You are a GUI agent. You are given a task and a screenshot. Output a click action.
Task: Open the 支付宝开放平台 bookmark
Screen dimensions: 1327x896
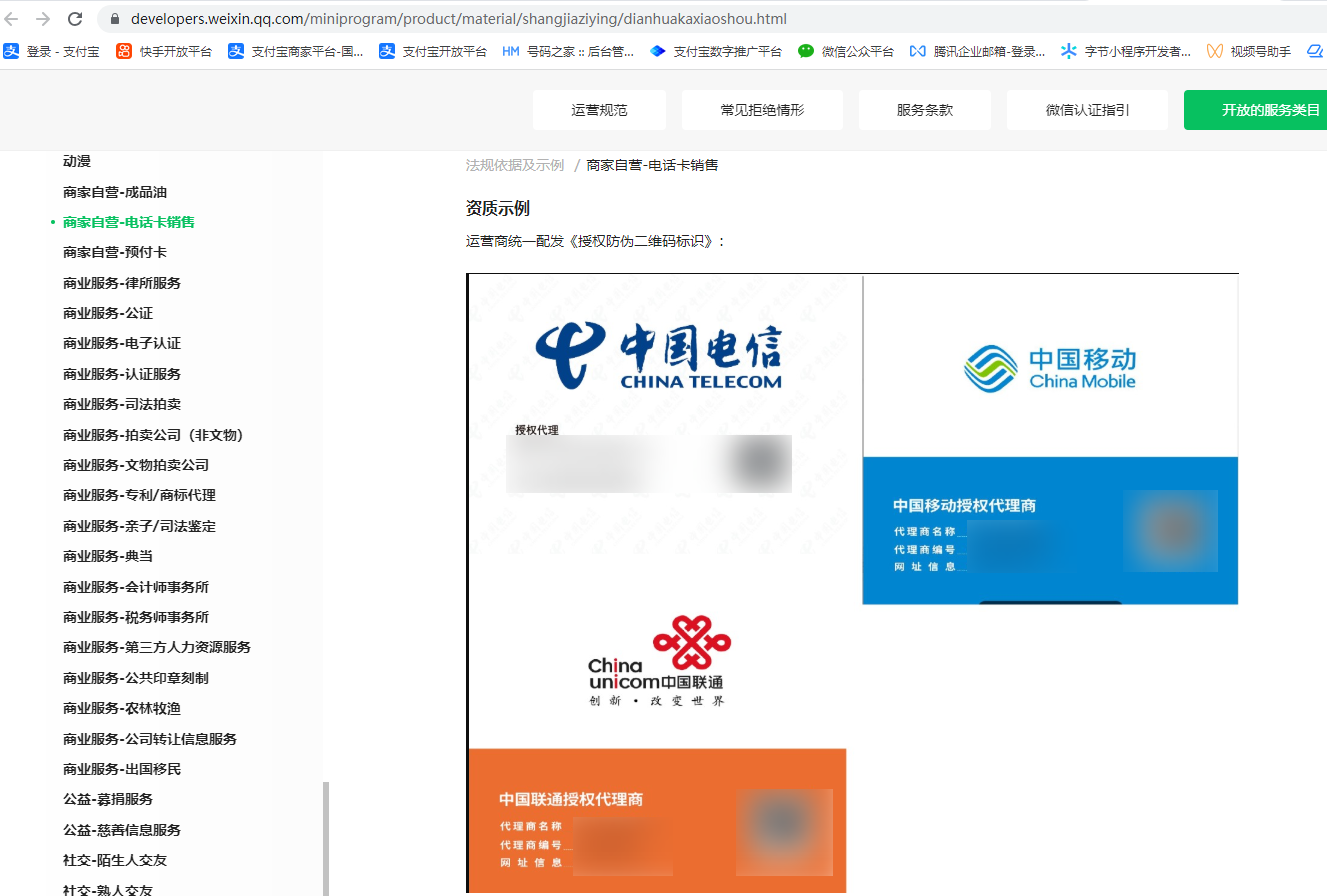pyautogui.click(x=433, y=51)
